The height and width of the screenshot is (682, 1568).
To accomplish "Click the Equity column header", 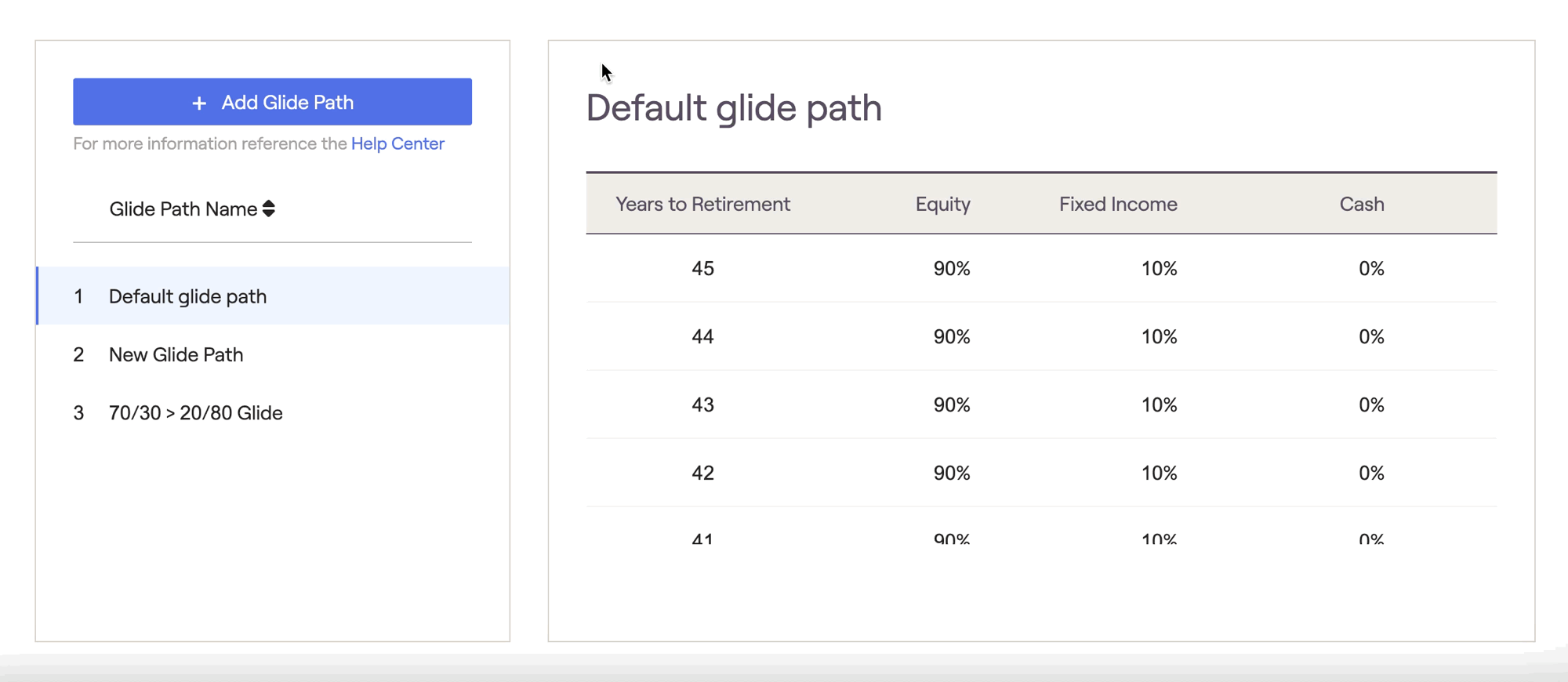I will point(943,205).
